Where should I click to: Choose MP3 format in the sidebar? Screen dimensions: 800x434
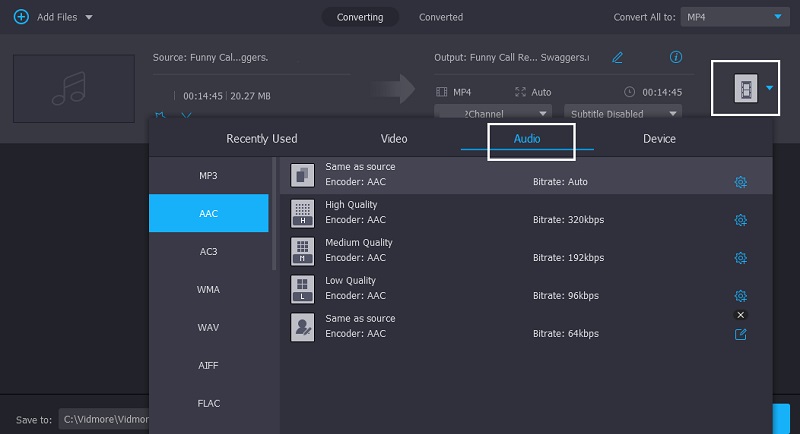208,175
